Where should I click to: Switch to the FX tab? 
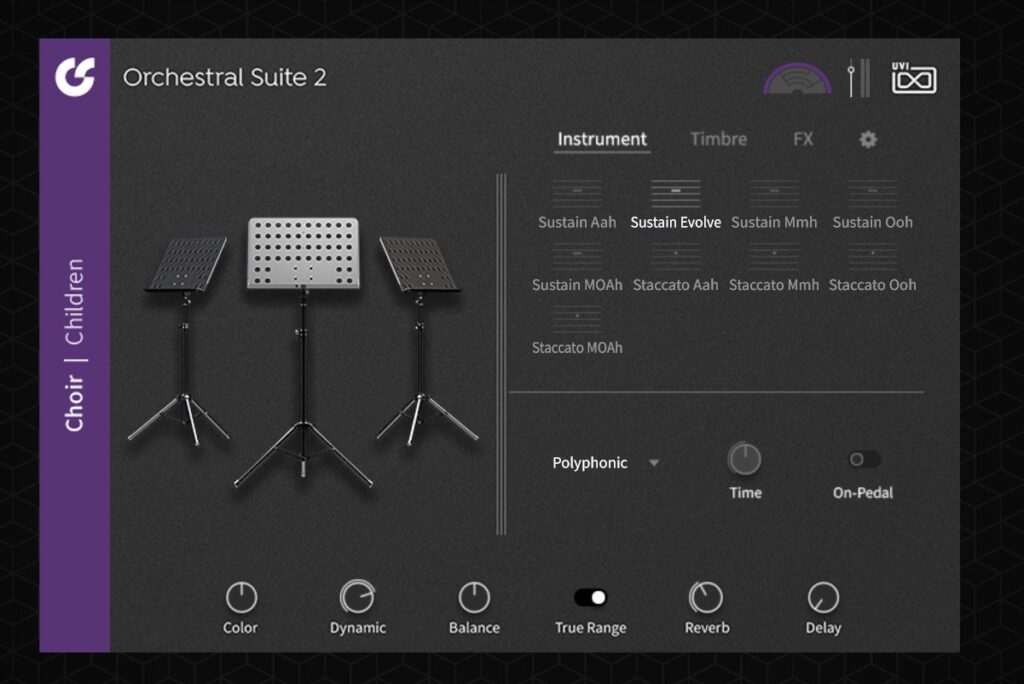[x=803, y=139]
